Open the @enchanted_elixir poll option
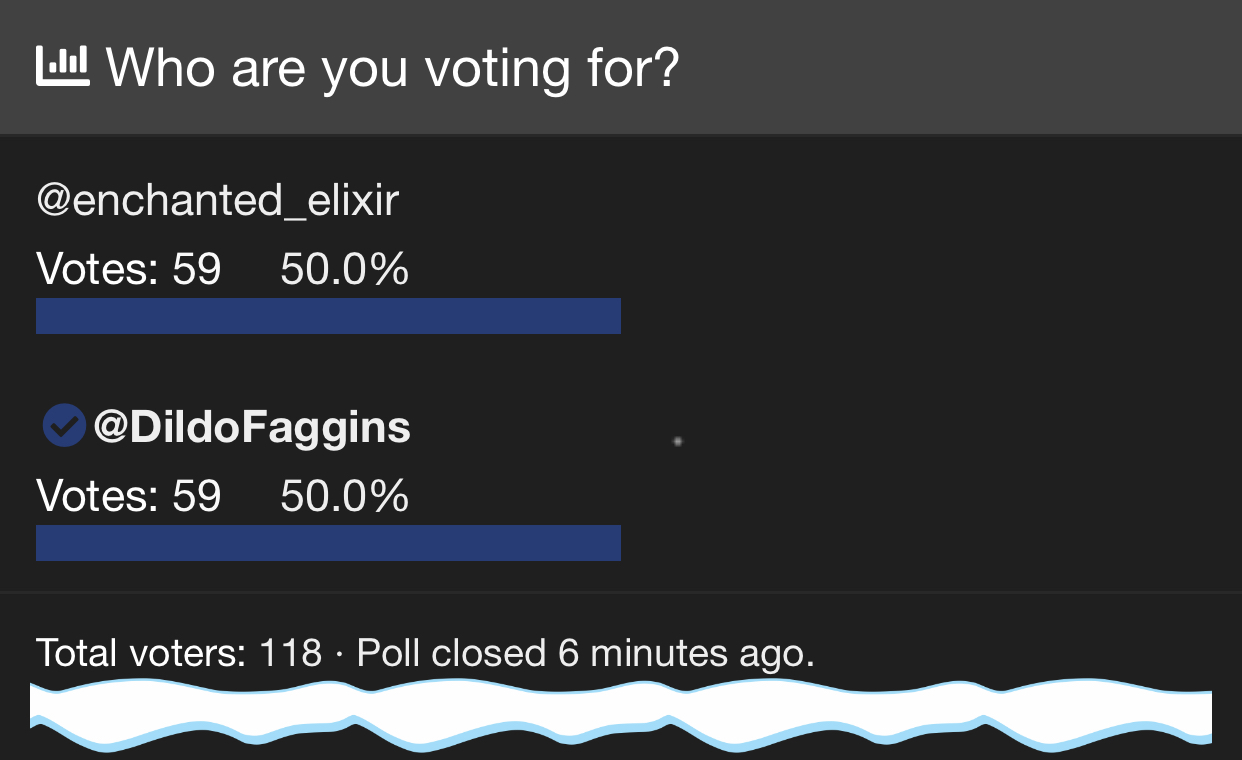The image size is (1242, 760). coord(218,201)
